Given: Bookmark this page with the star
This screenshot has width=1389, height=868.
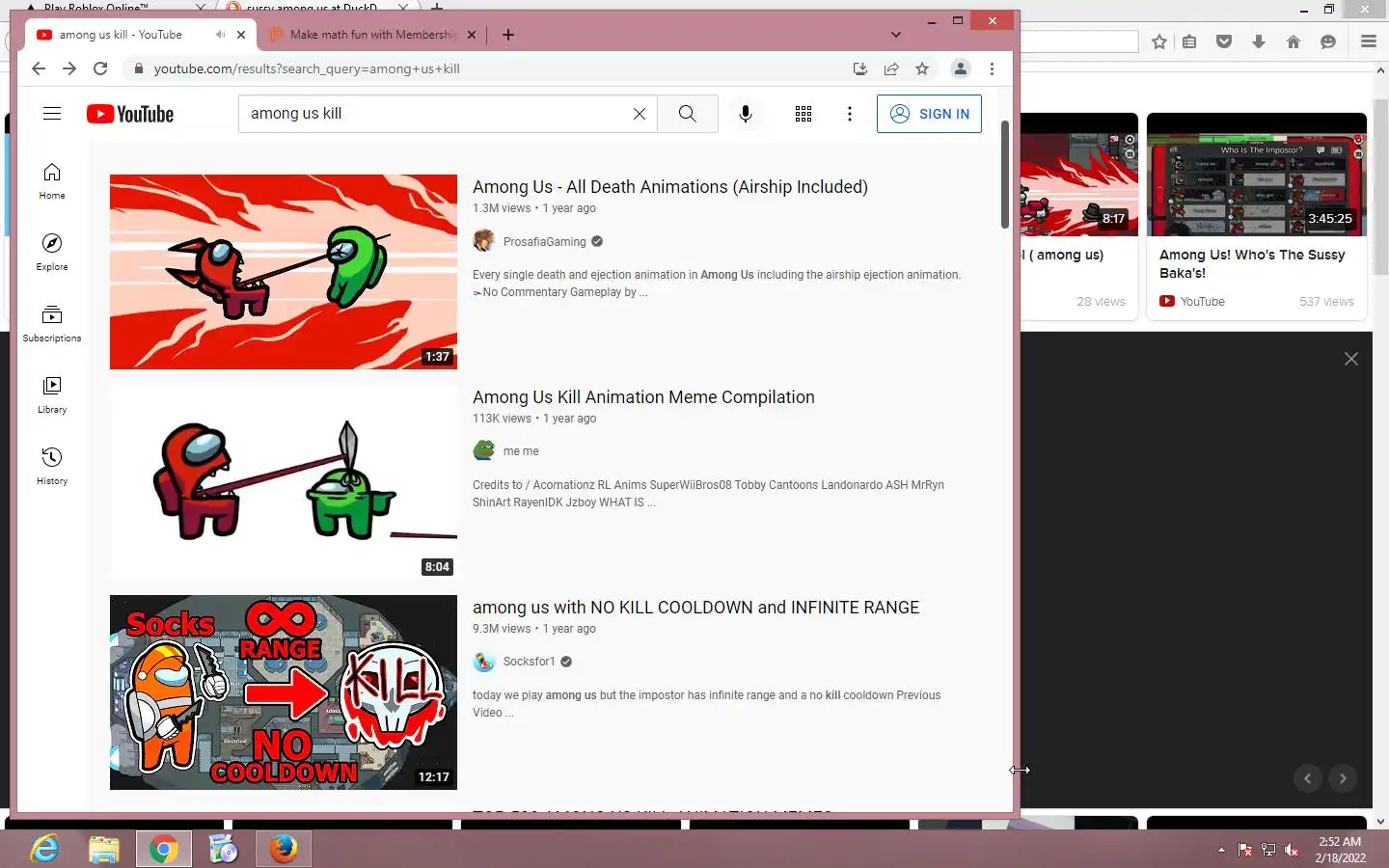Looking at the screenshot, I should click(922, 68).
